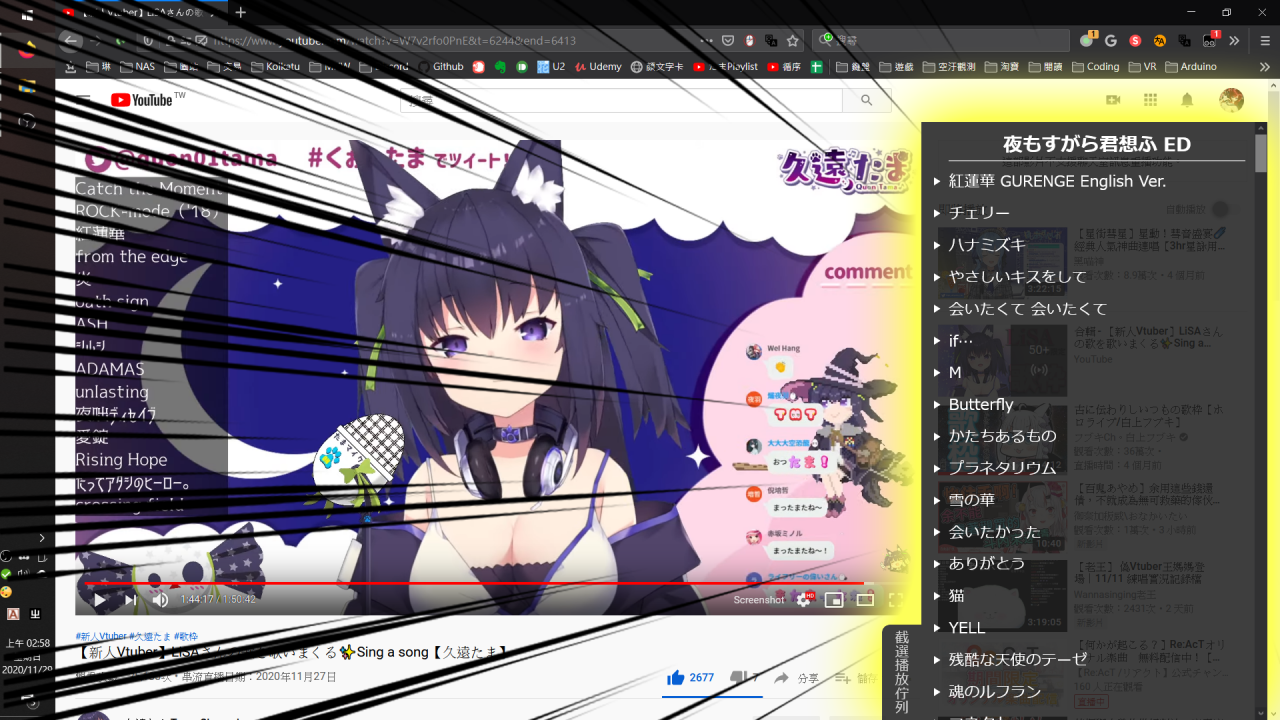Click the 夜もすがら君想ふ ED header

coord(1097,144)
